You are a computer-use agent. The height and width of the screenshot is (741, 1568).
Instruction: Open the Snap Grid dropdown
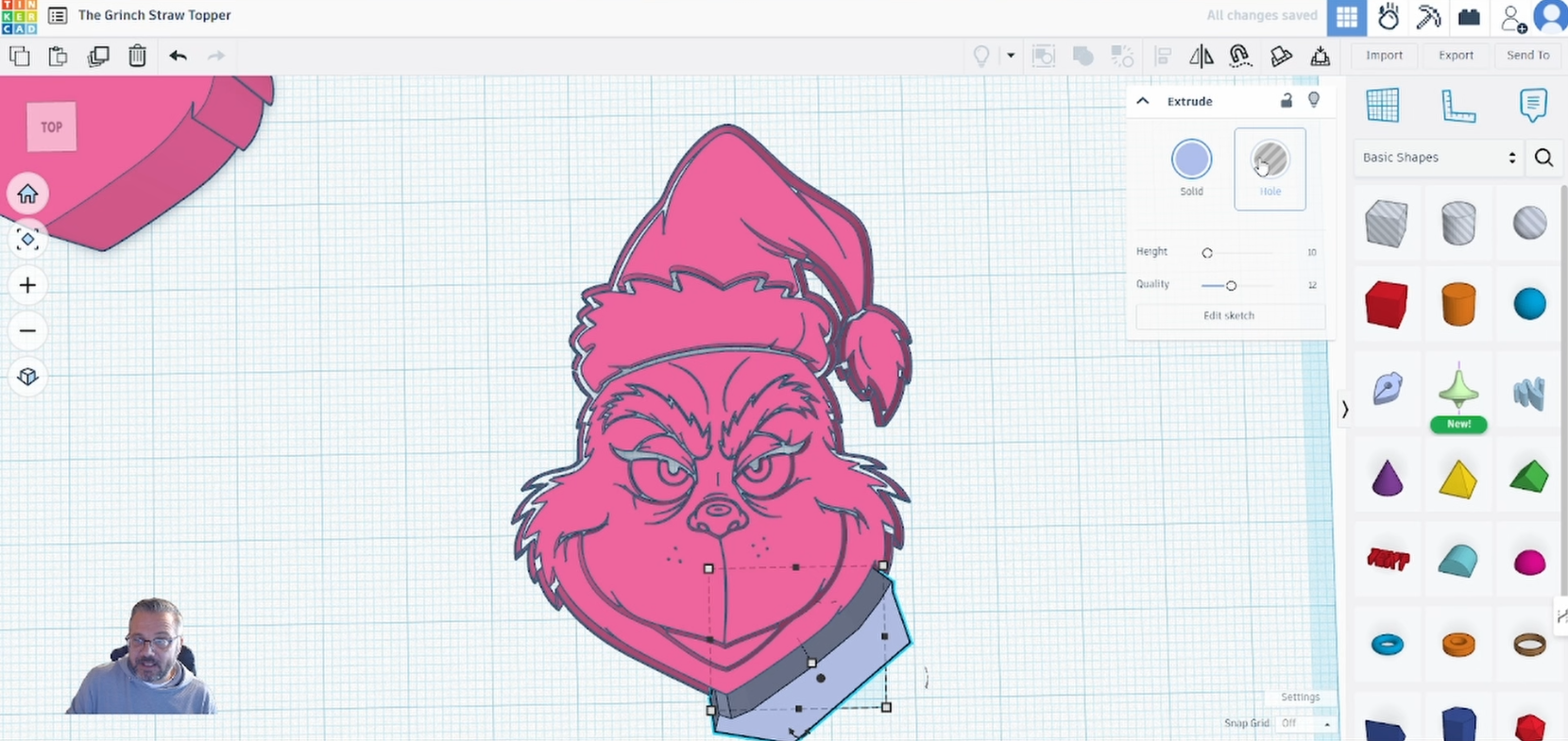[1306, 723]
